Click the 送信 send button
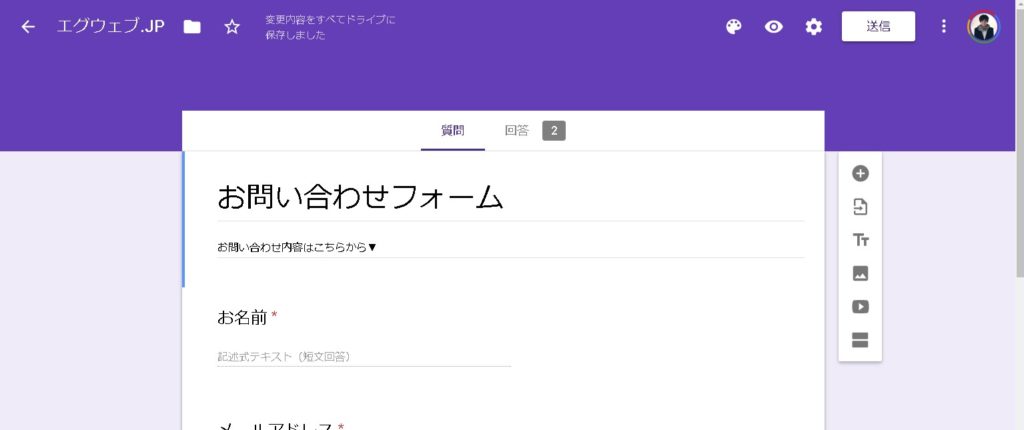 point(878,27)
